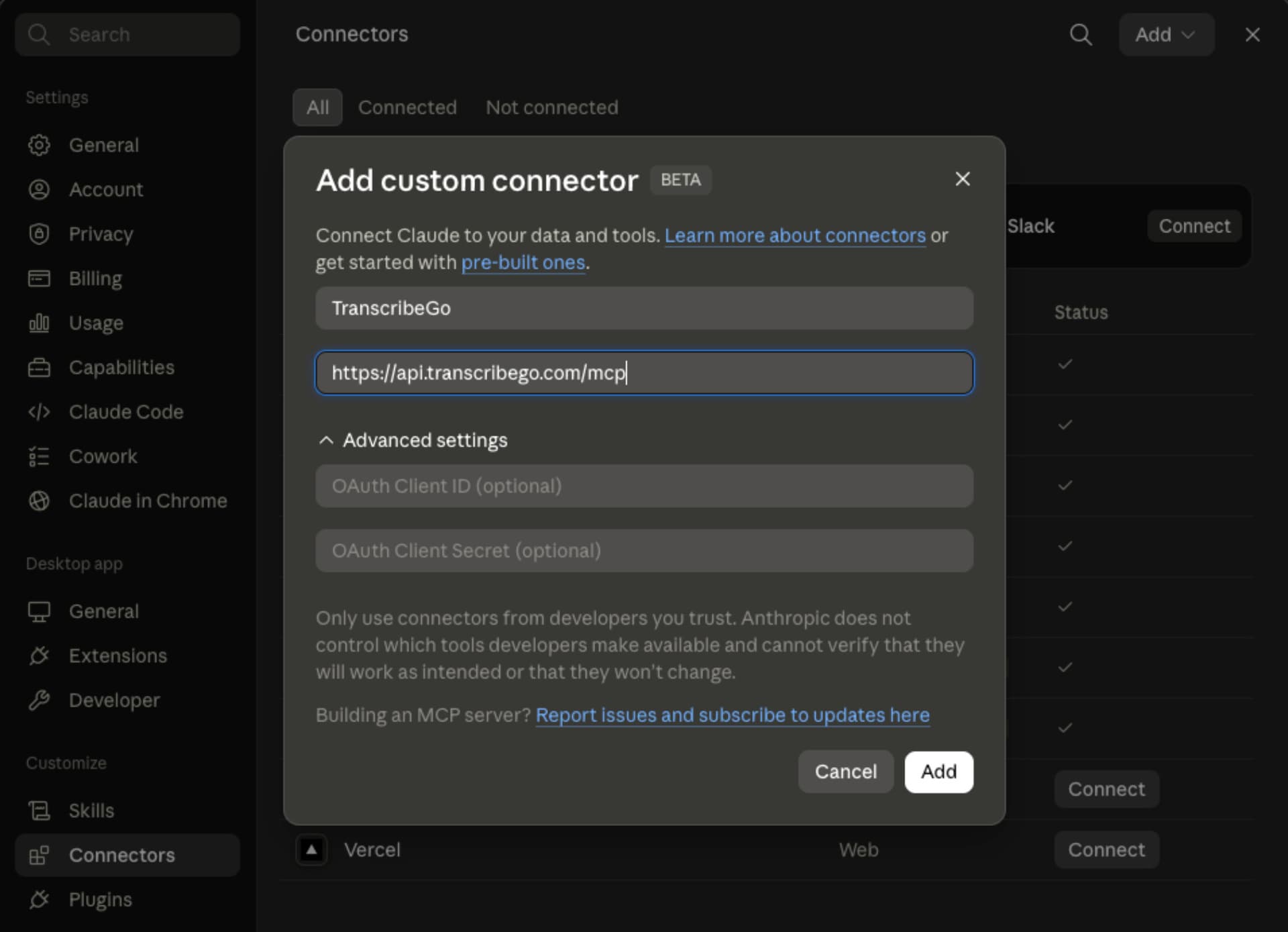Click the Slack connector label
The image size is (1288, 932).
tap(1031, 226)
